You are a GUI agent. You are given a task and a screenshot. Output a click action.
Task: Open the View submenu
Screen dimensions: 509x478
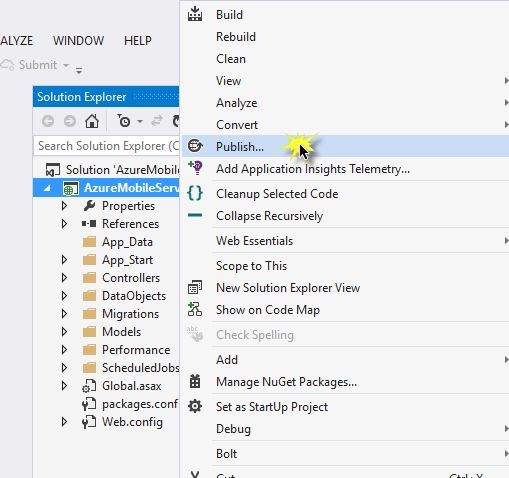click(x=345, y=81)
